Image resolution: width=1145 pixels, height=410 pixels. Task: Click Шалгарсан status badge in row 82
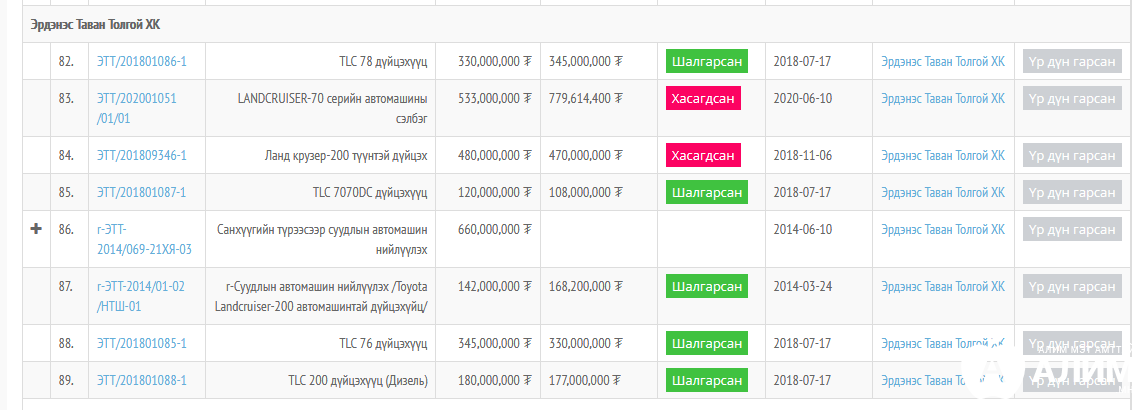point(707,61)
